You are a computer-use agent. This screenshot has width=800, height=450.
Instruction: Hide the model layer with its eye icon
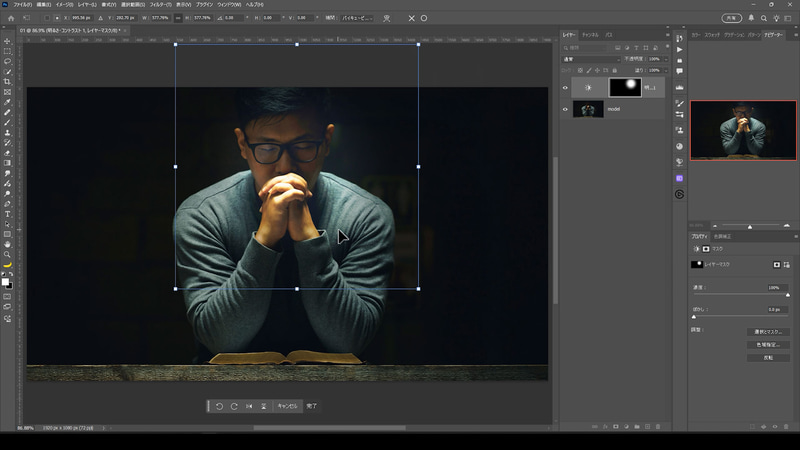pos(565,109)
